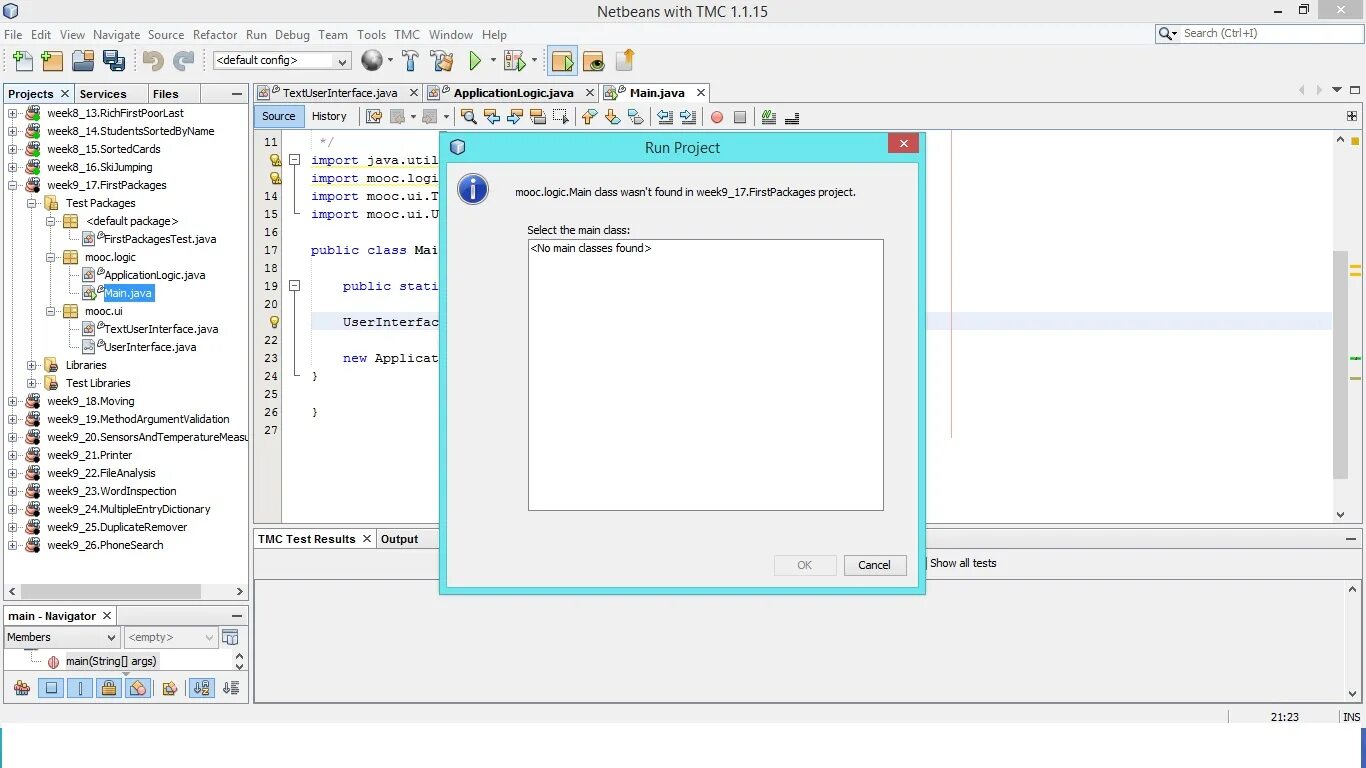Click the Find Selection magnifier icon

pyautogui.click(x=468, y=117)
